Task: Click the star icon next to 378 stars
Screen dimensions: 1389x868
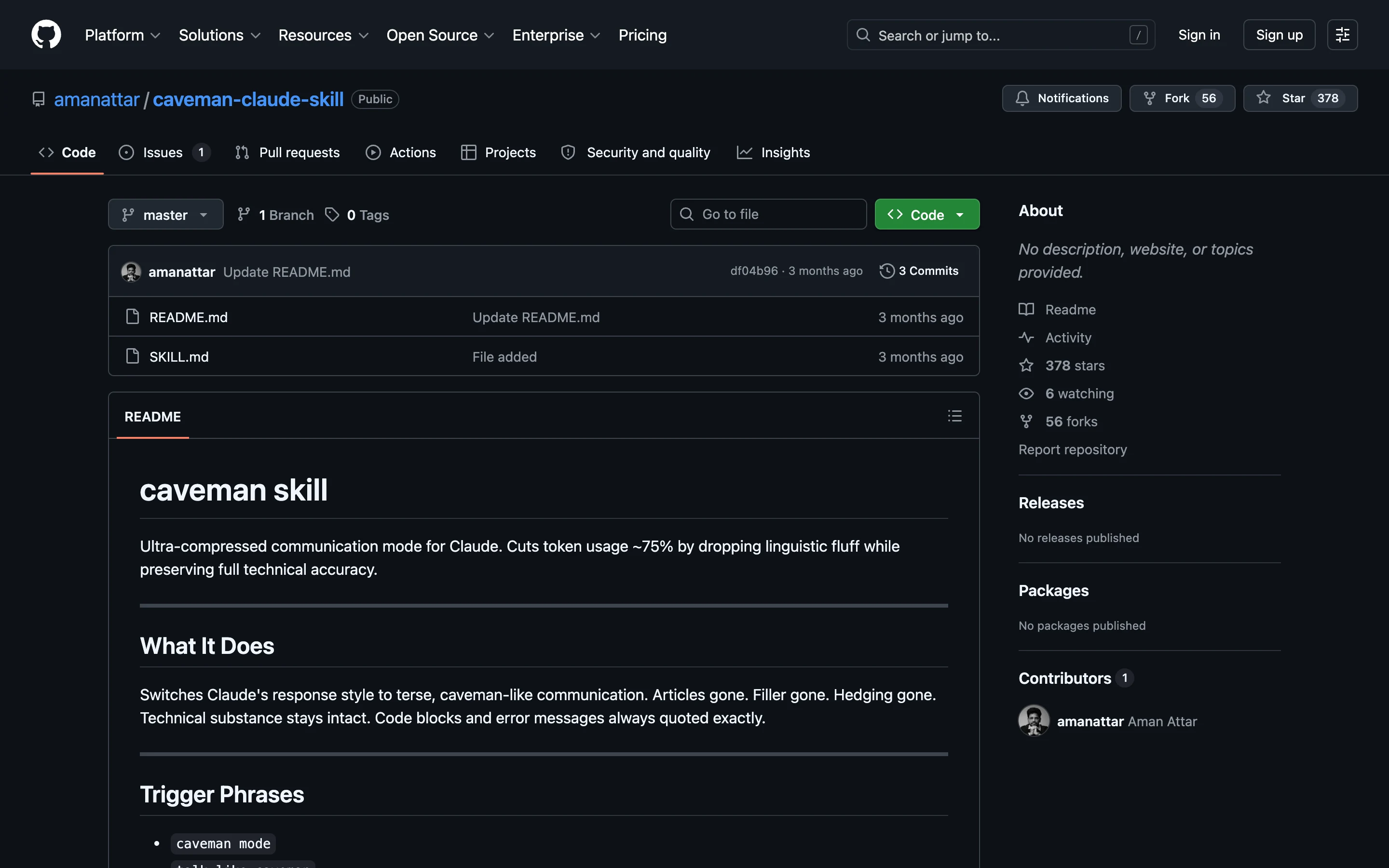Action: pyautogui.click(x=1026, y=366)
